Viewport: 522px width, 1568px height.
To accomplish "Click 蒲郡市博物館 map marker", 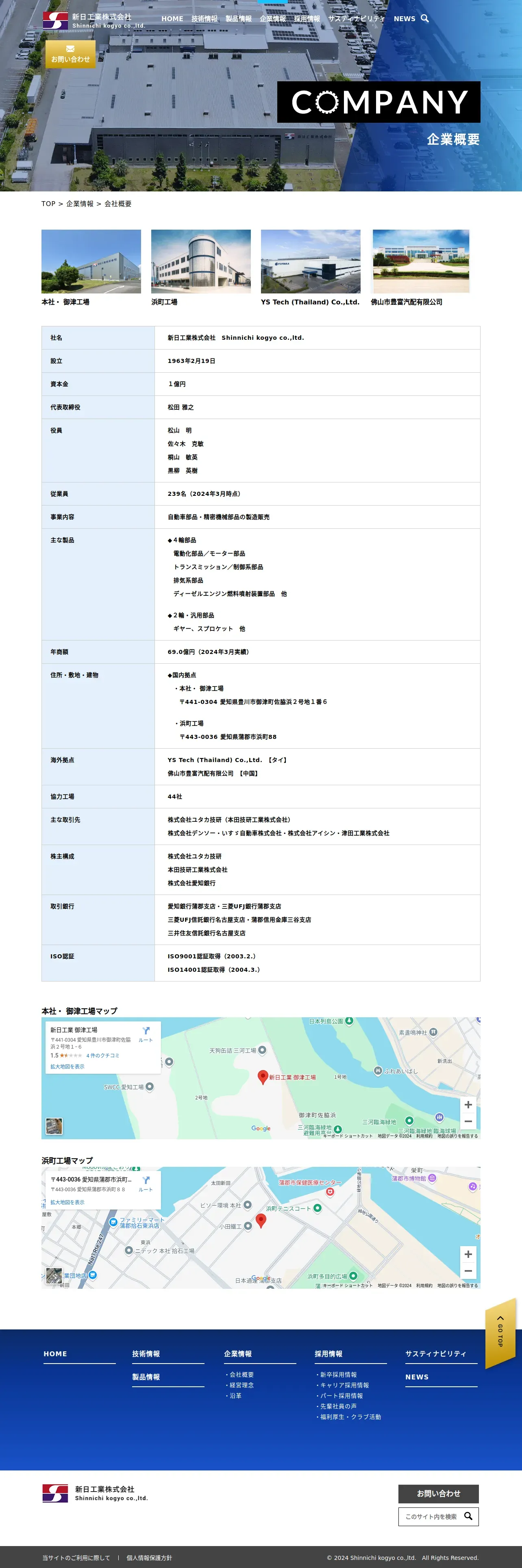I will pos(432,1178).
